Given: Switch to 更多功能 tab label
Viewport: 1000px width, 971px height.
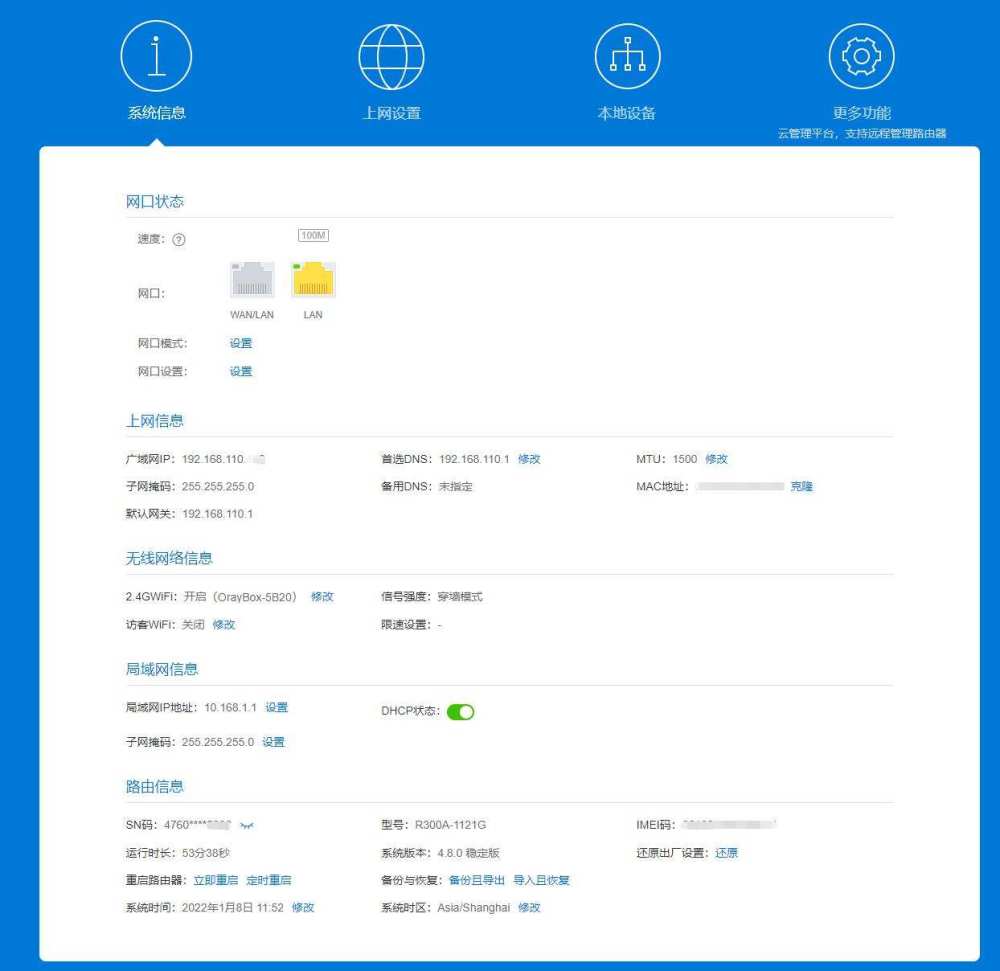Looking at the screenshot, I should 862,113.
